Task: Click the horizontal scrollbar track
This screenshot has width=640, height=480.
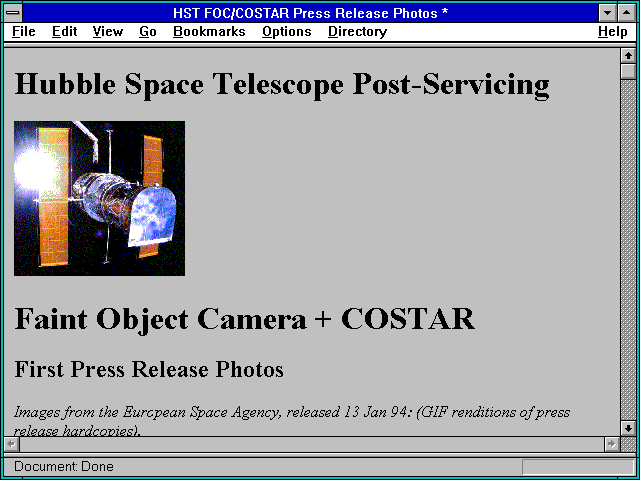Action: tap(311, 444)
